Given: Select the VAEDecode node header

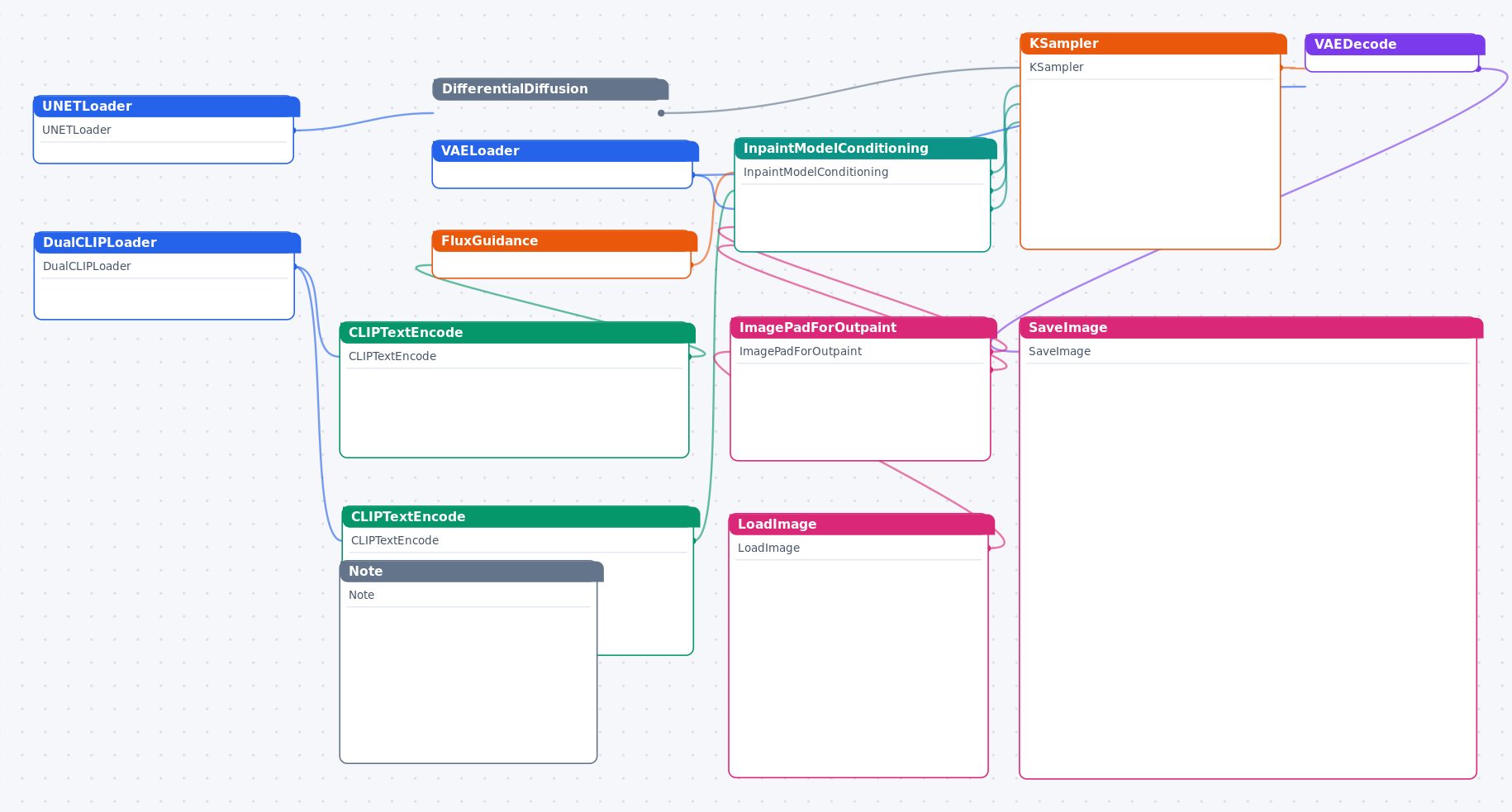Looking at the screenshot, I should click(1395, 45).
